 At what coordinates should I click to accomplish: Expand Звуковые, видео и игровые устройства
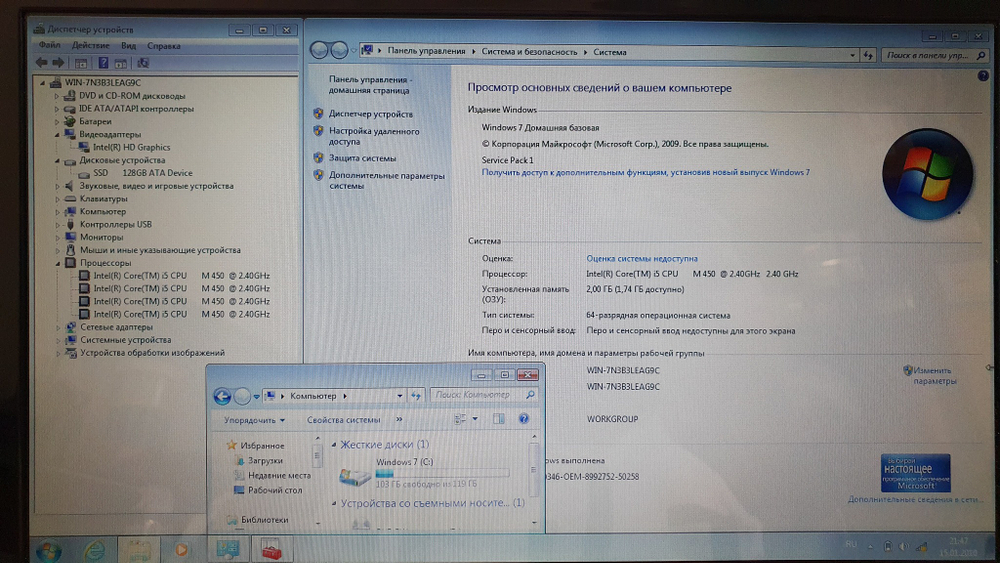point(57,186)
